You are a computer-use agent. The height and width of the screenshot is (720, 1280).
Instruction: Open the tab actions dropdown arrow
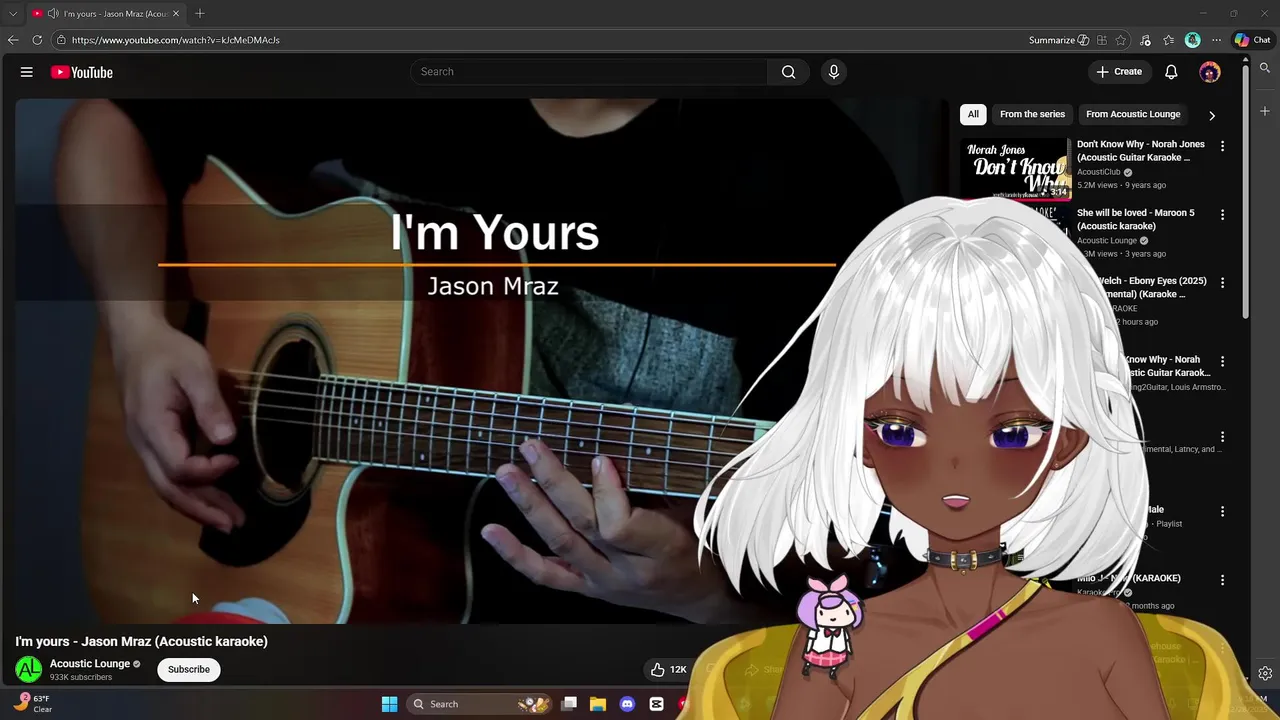(x=13, y=13)
